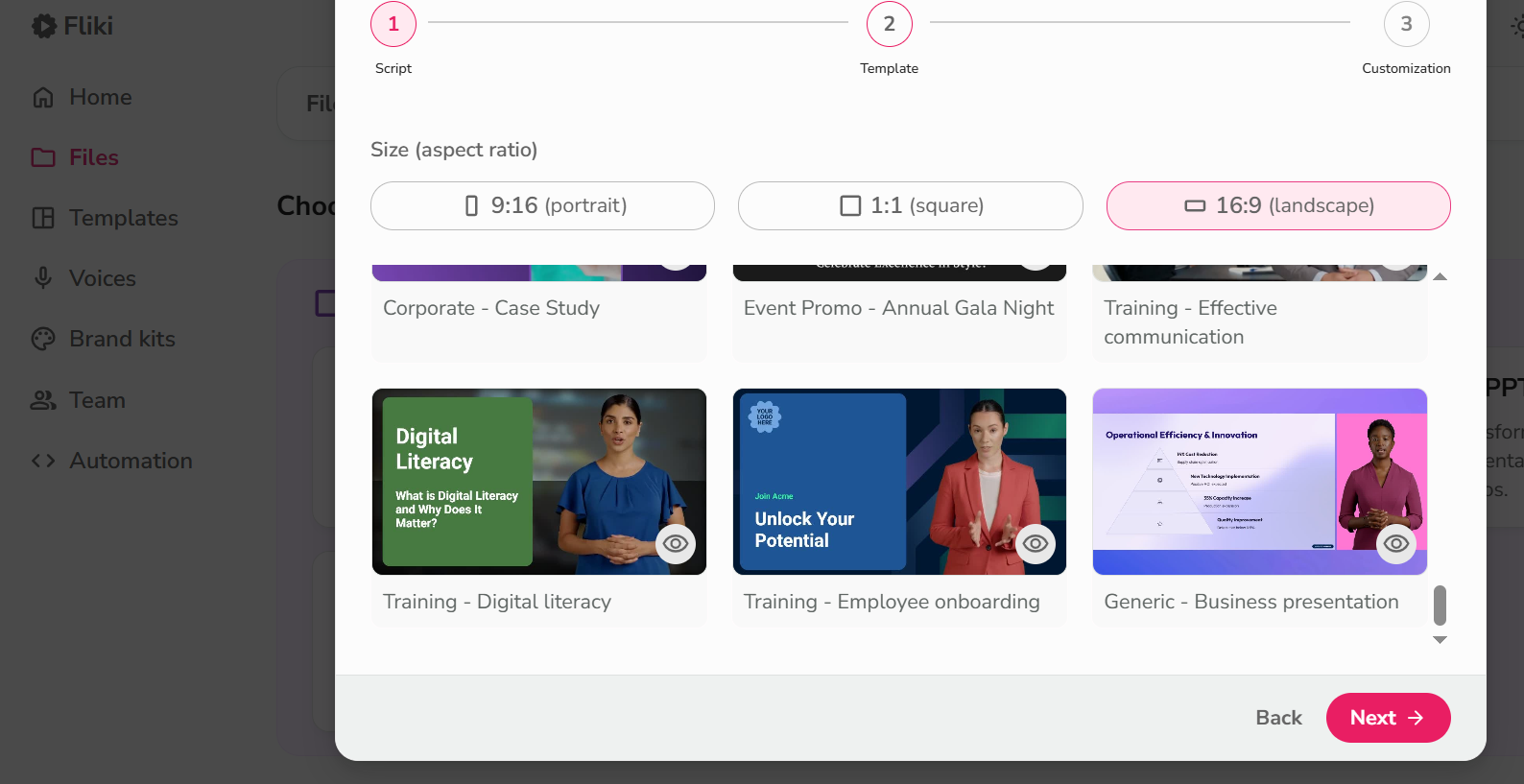The height and width of the screenshot is (784, 1524).
Task: Select the 16:9 (landscape) aspect ratio
Action: click(1278, 205)
